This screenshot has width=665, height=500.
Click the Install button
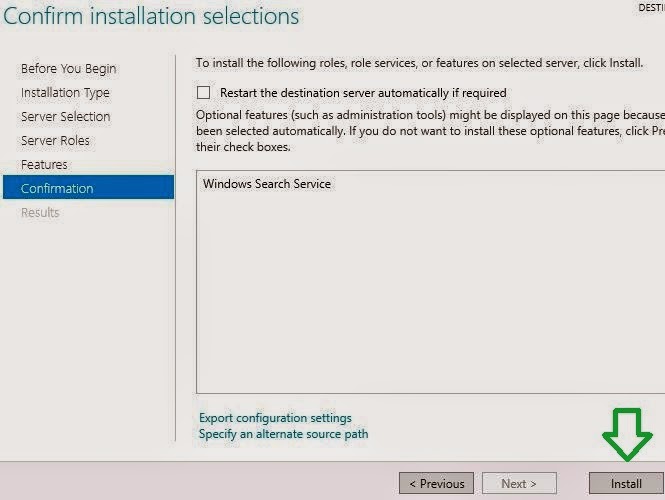[x=626, y=483]
